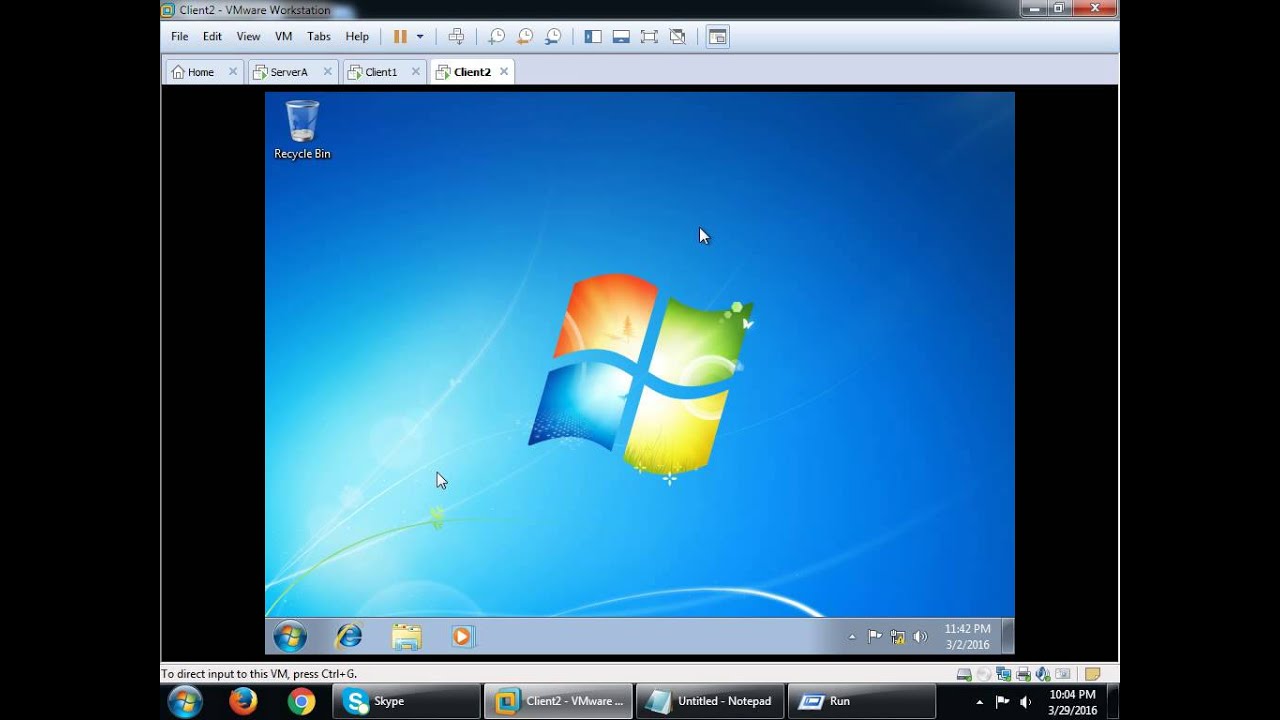Open the power options dropdown arrow
The height and width of the screenshot is (720, 1280).
pos(420,37)
